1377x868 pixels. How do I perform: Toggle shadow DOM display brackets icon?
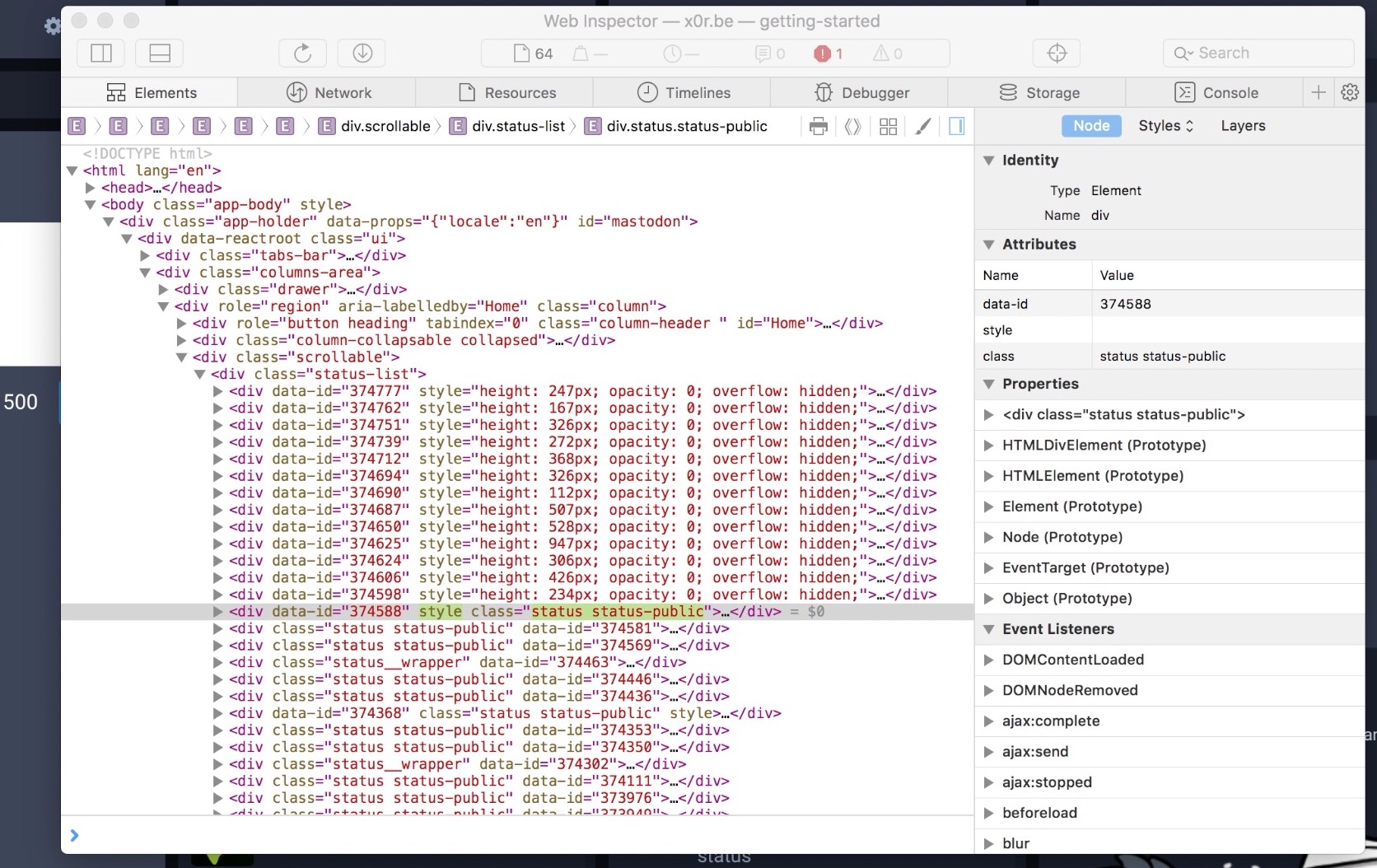(852, 126)
